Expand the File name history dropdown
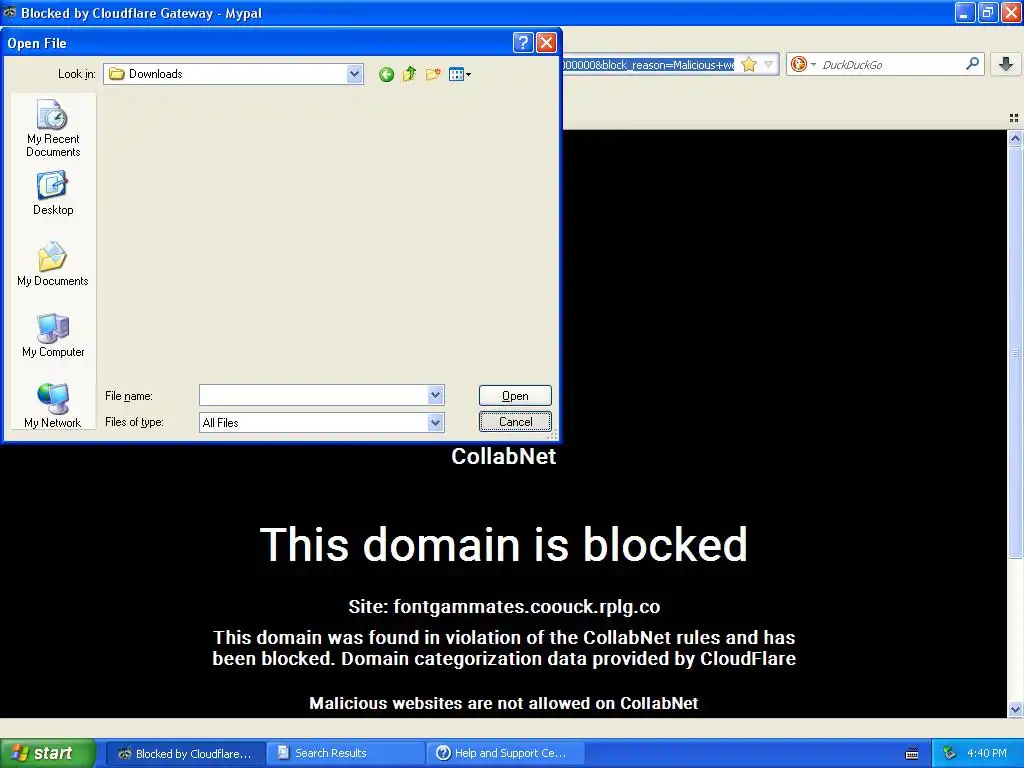The image size is (1024, 768). (x=436, y=395)
